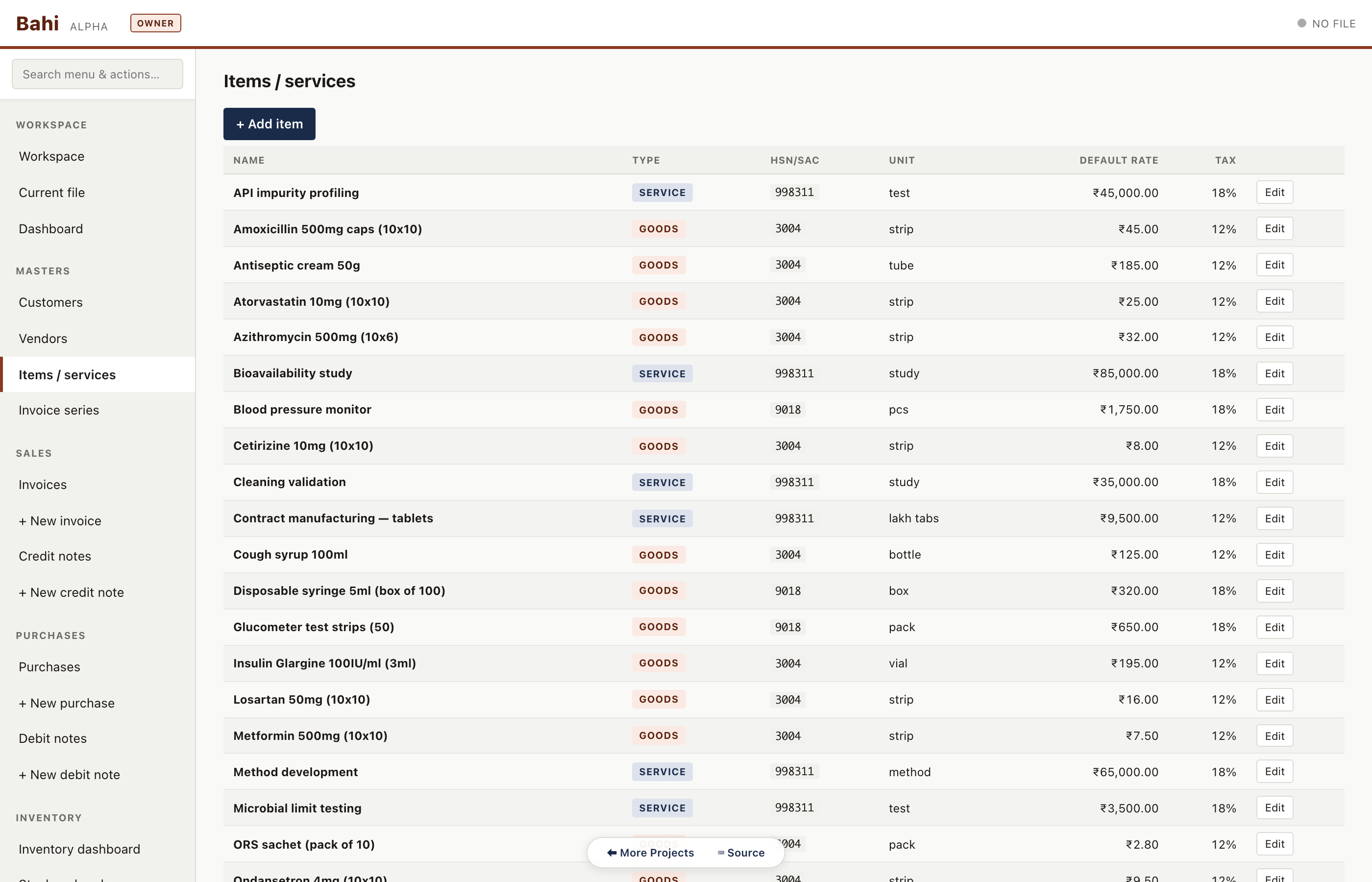
Task: Click the SERVICE tag on Method development
Action: [662, 771]
